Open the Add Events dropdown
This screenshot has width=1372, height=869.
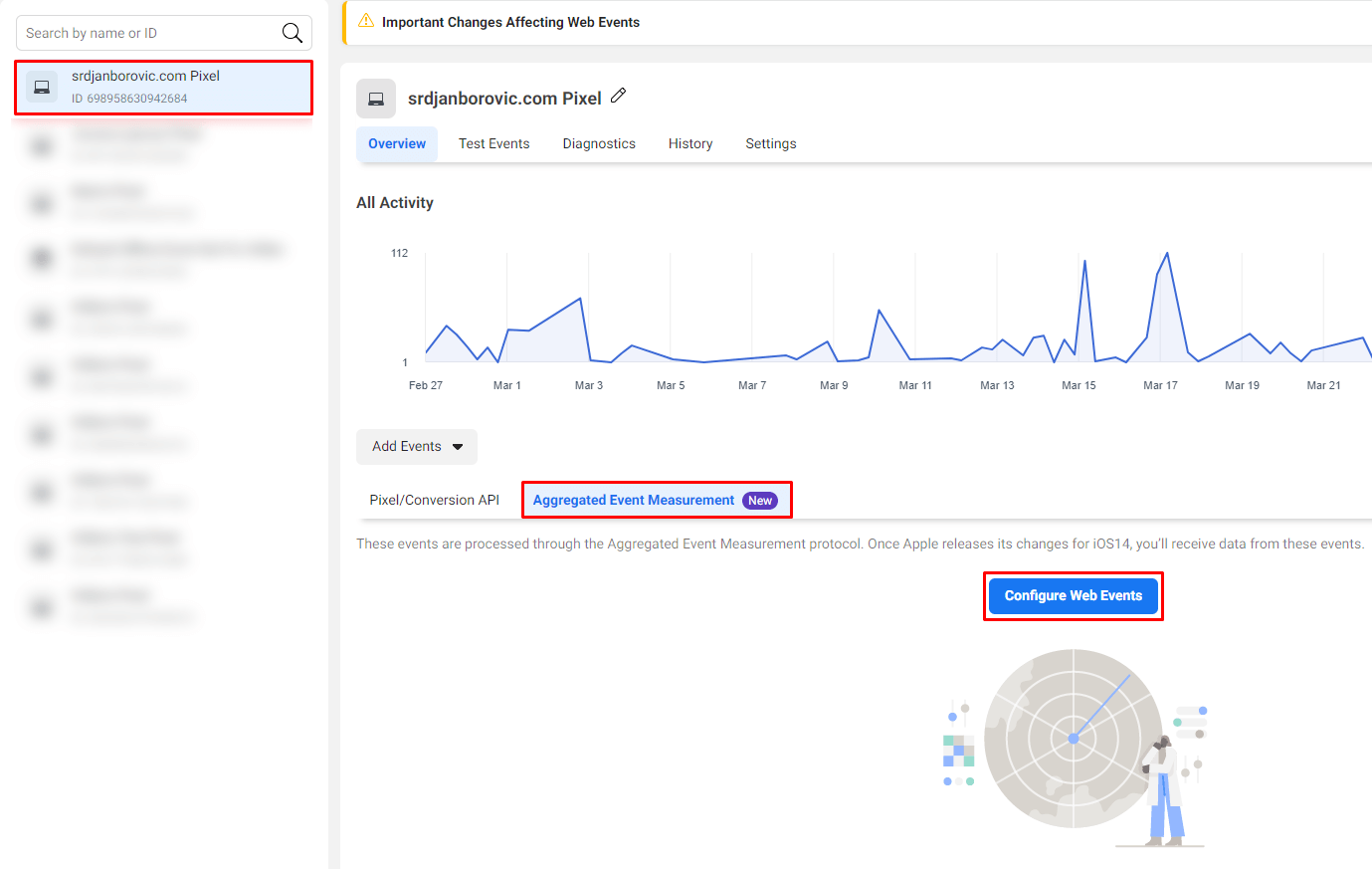click(417, 447)
